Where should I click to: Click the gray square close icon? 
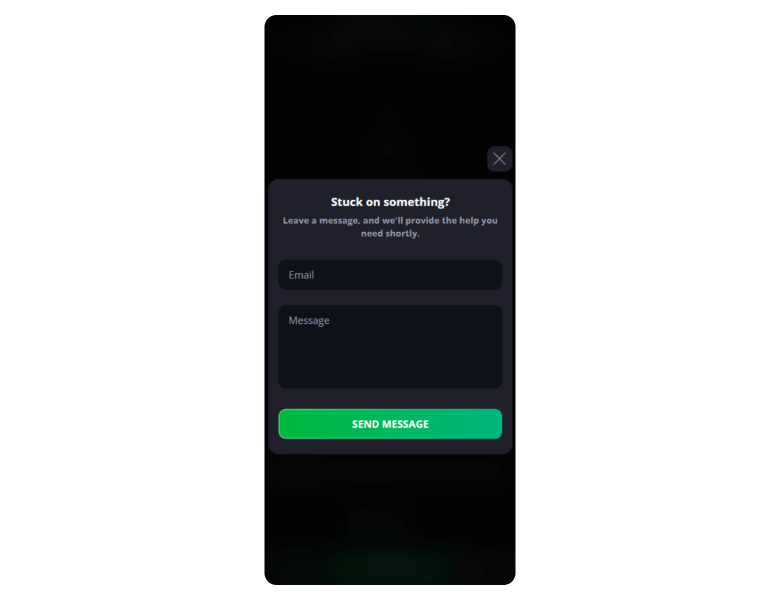499,159
